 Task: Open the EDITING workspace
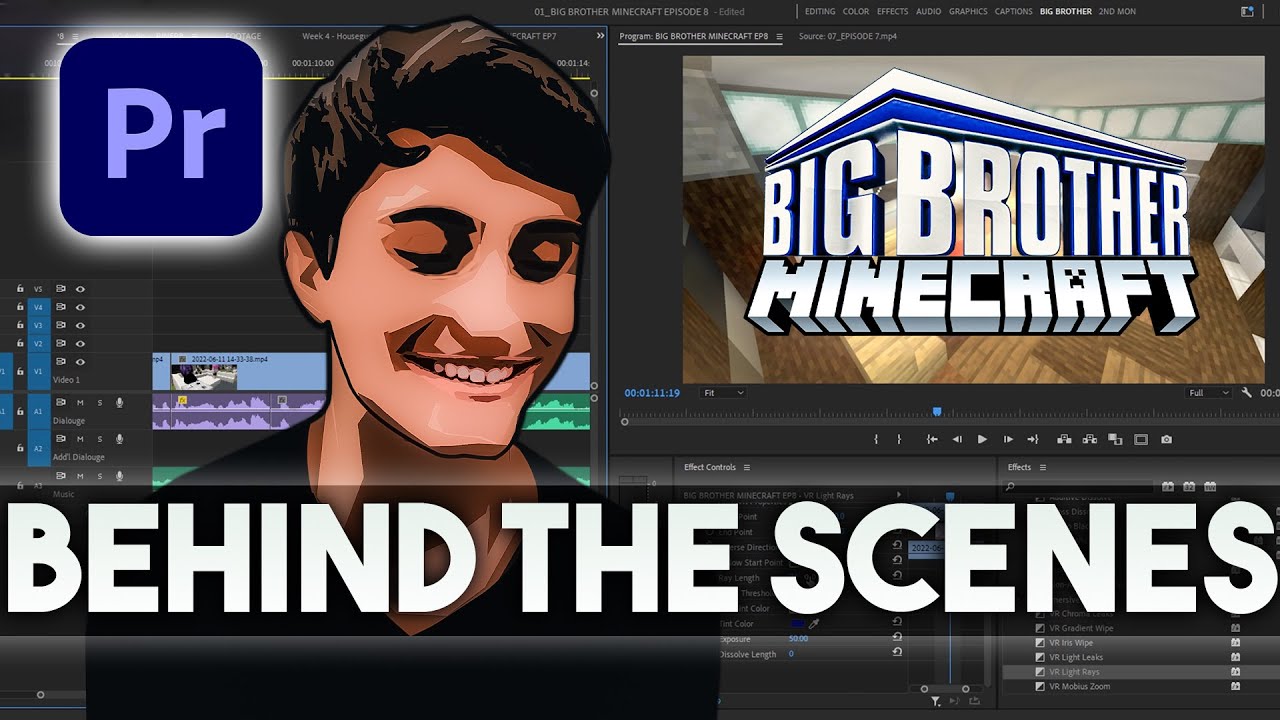820,11
